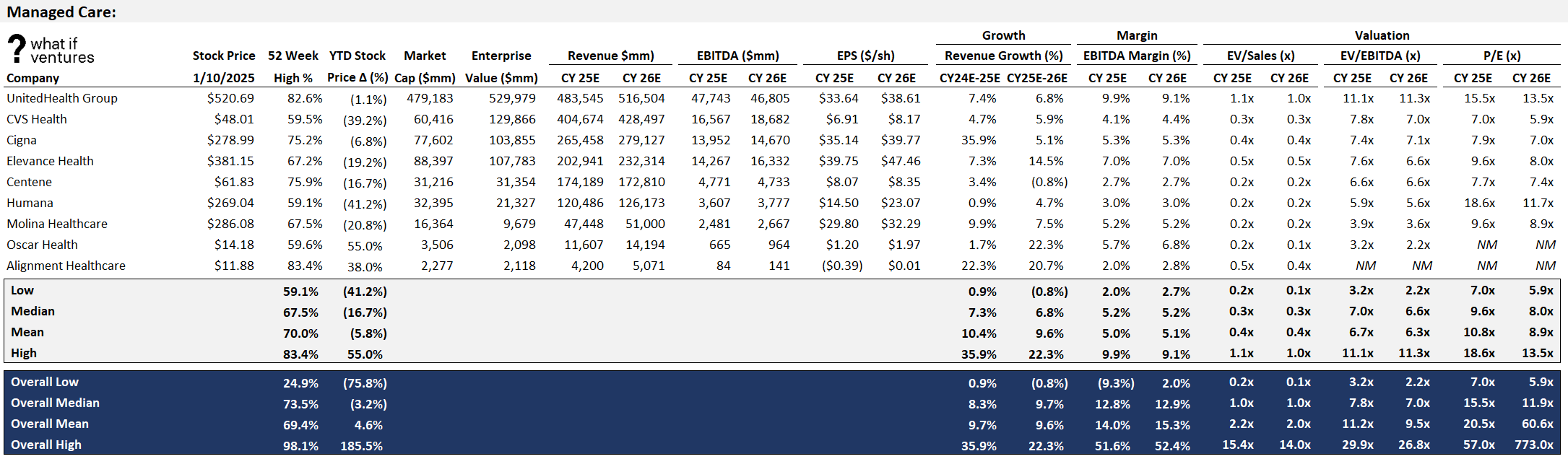Select Oscar Health YTD change 55.0%

click(365, 246)
